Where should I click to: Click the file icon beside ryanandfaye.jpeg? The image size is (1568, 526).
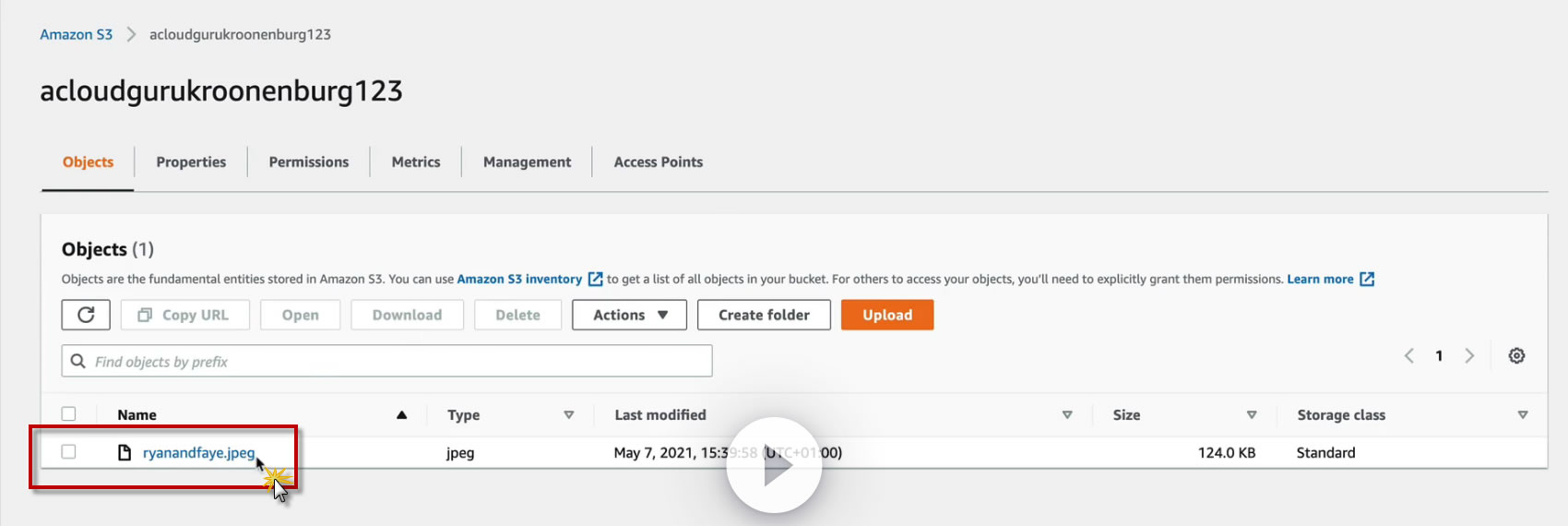coord(125,452)
